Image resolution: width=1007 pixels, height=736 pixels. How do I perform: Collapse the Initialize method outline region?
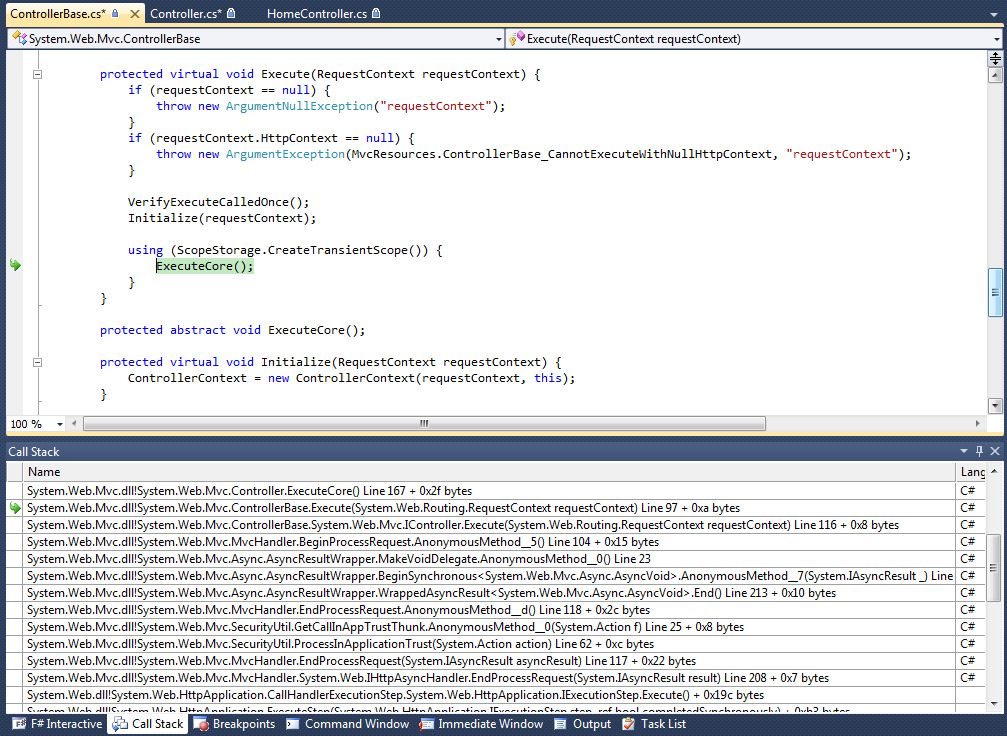coord(37,362)
